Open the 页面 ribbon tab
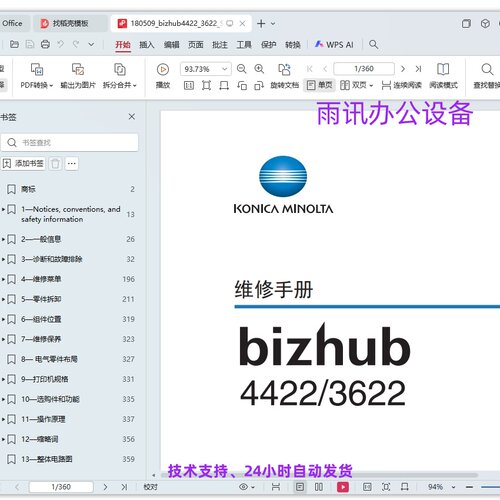The height and width of the screenshot is (500, 500). pos(196,45)
